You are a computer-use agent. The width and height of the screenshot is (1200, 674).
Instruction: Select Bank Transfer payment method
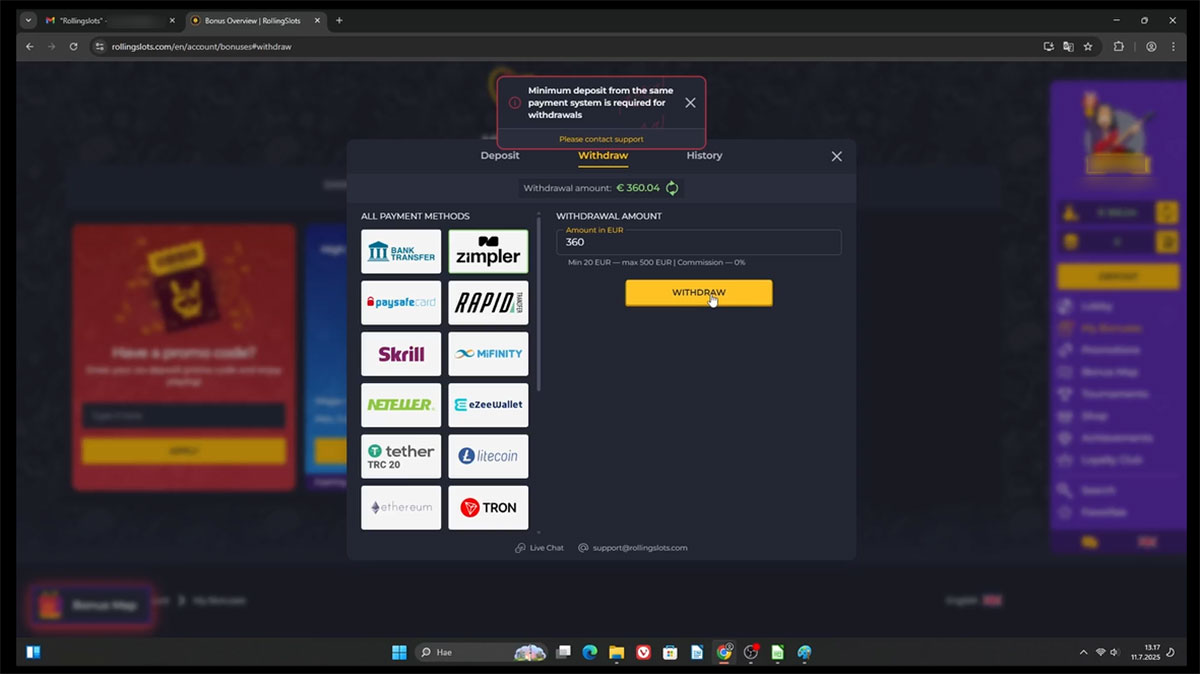pyautogui.click(x=401, y=251)
